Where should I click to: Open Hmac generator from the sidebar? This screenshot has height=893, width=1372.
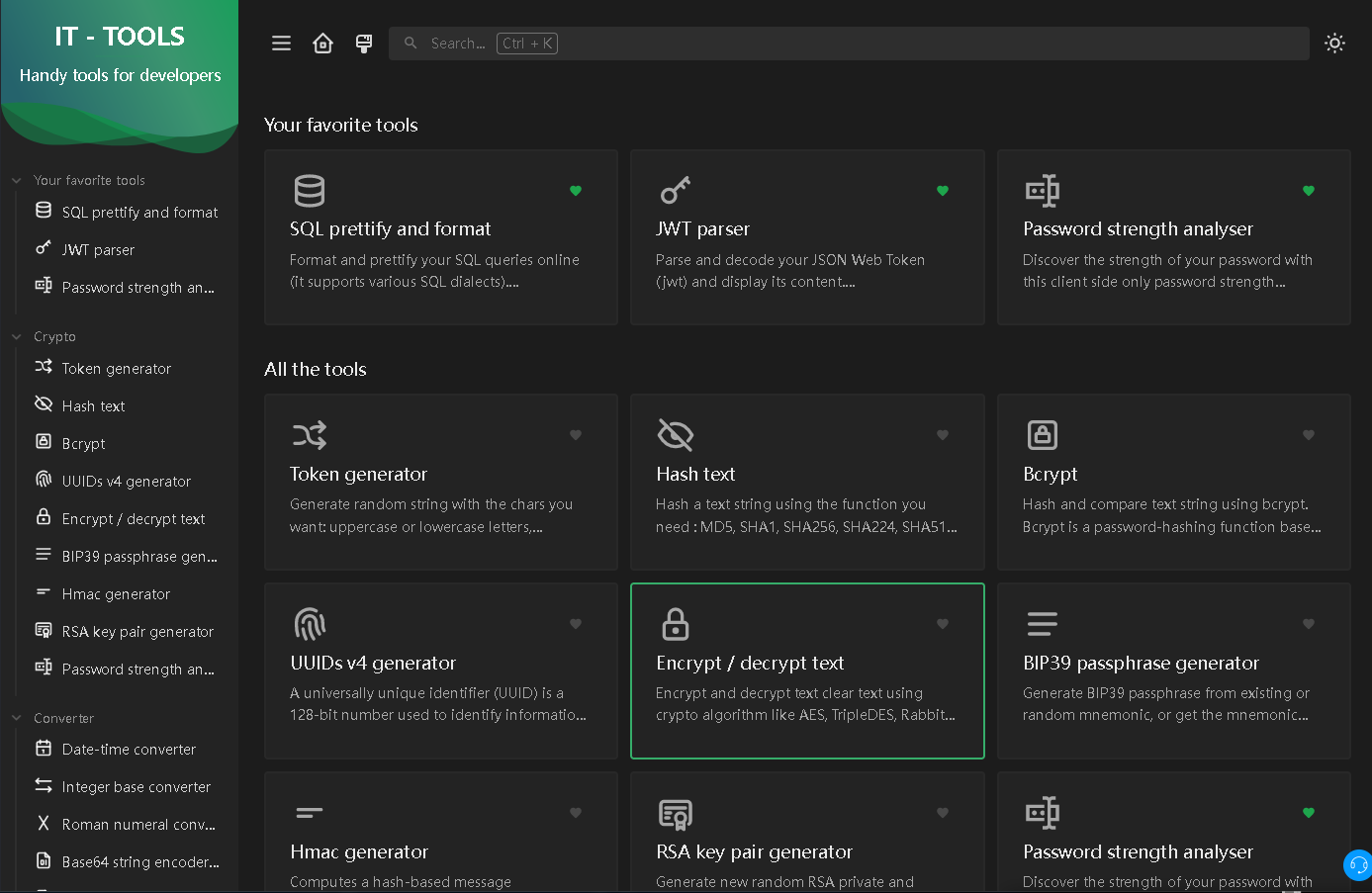pos(116,594)
